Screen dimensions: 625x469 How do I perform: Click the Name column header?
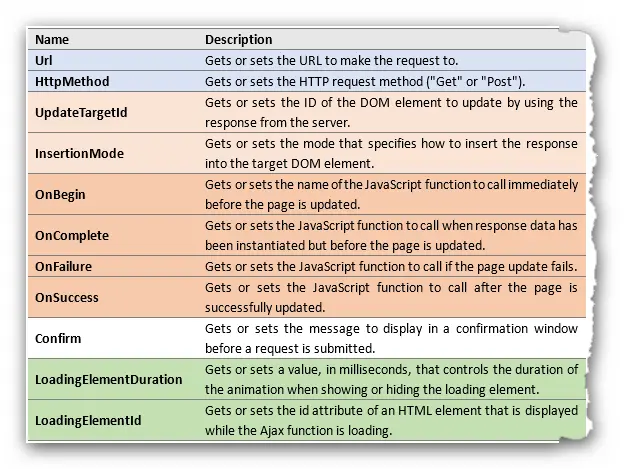(53, 40)
